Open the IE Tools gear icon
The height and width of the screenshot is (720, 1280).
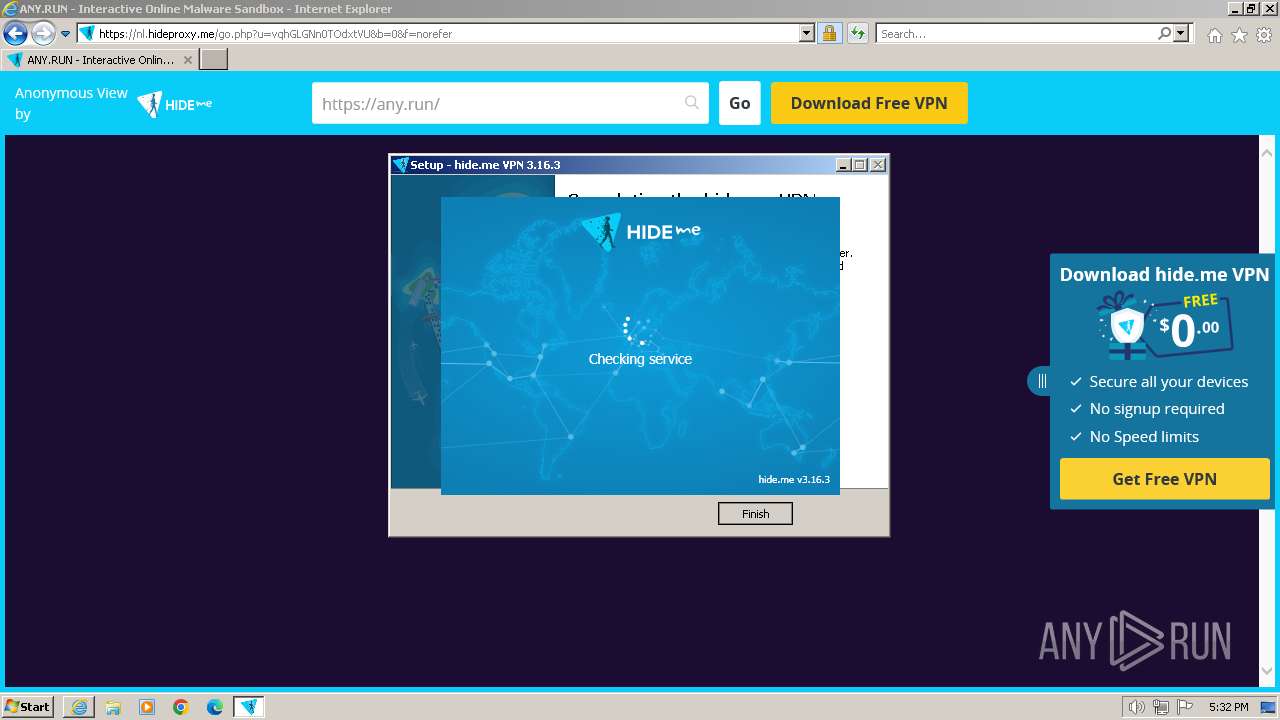tap(1264, 35)
